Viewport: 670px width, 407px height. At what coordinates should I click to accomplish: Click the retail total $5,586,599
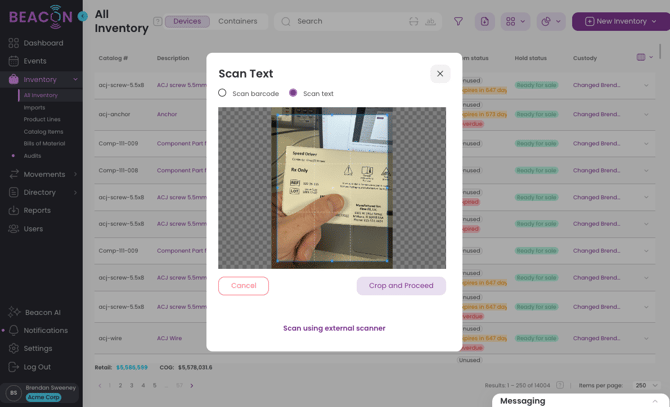click(132, 367)
